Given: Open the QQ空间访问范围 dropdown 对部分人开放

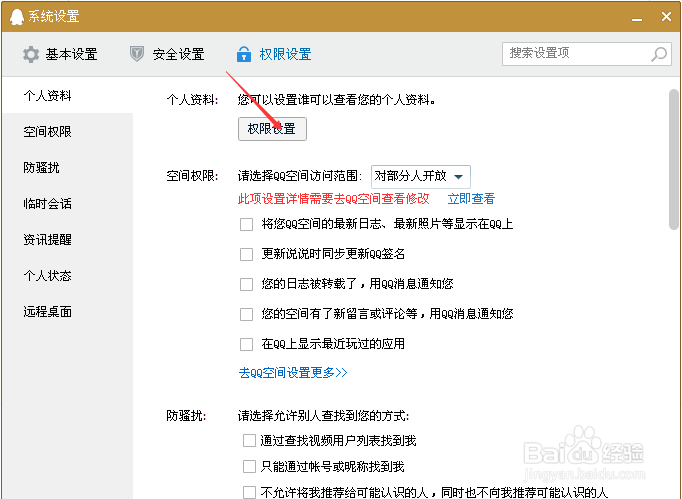Looking at the screenshot, I should click(x=421, y=176).
